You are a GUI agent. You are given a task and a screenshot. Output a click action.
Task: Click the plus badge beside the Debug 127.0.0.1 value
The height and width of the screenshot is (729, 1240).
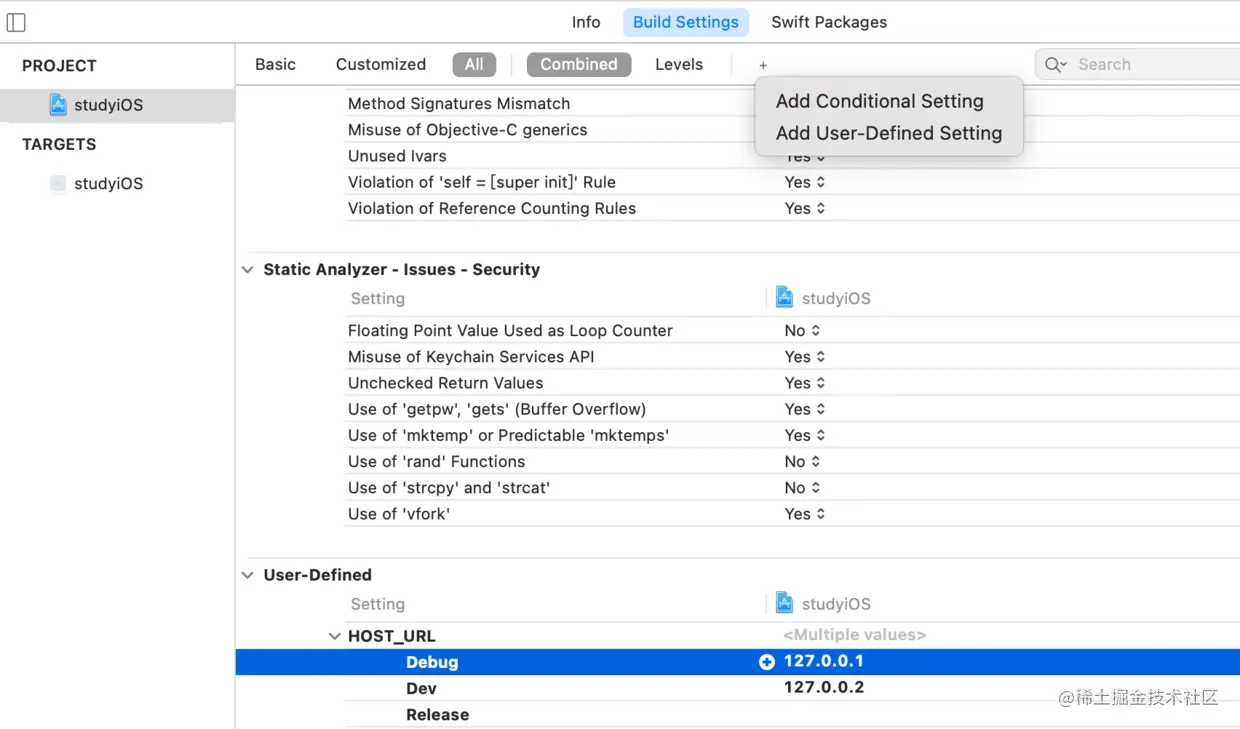766,661
